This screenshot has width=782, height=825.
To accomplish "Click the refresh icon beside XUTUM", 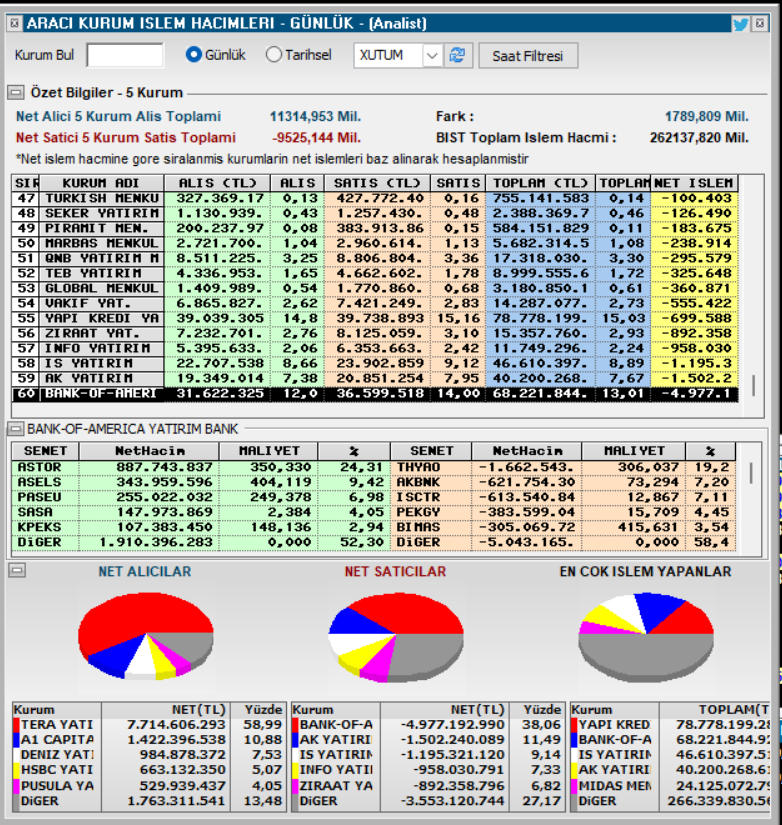I will click(457, 55).
